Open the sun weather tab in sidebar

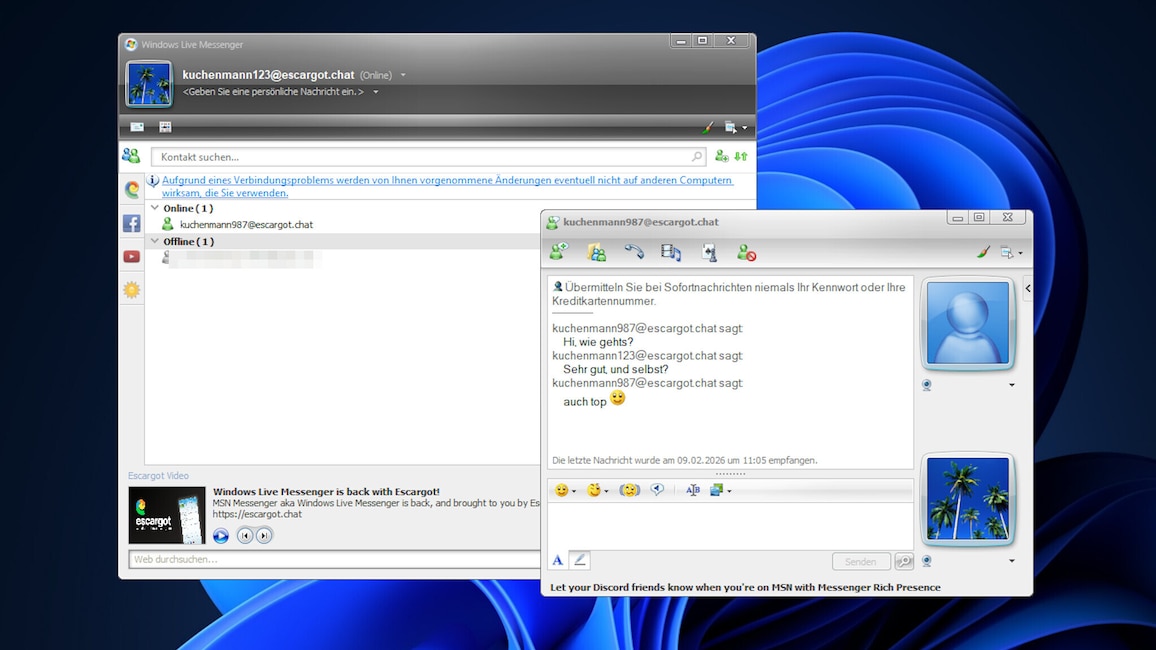pyautogui.click(x=132, y=290)
